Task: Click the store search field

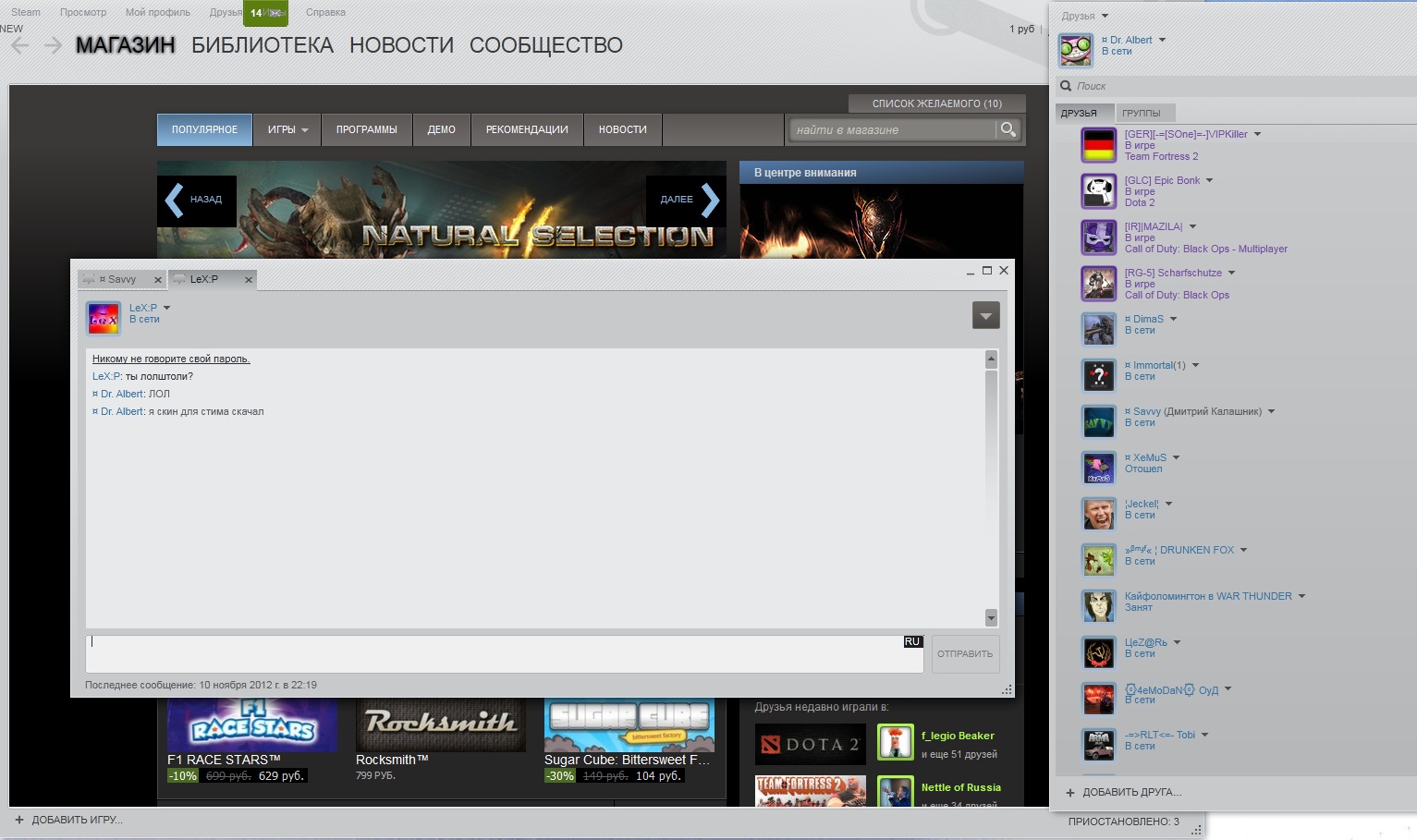Action: [893, 129]
